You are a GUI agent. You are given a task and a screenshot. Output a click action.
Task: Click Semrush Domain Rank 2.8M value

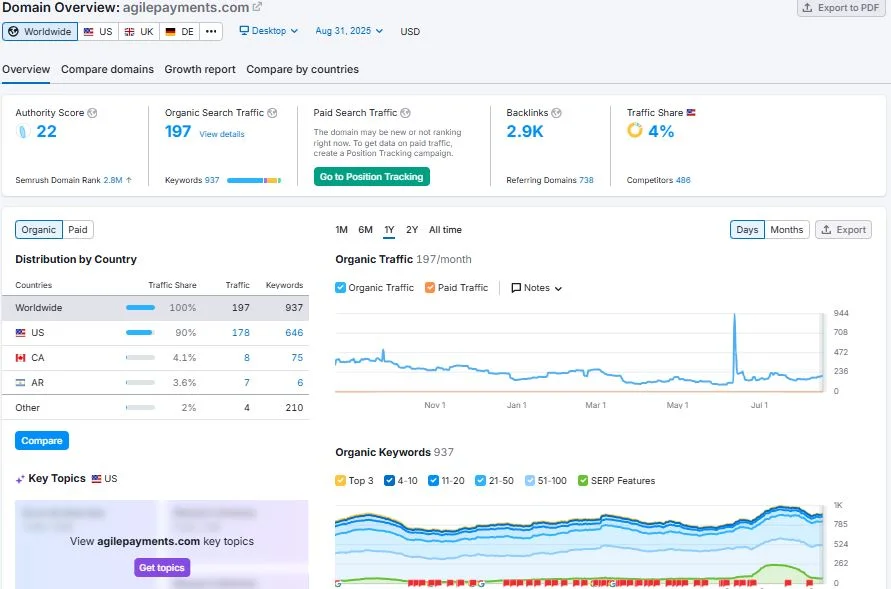click(113, 180)
